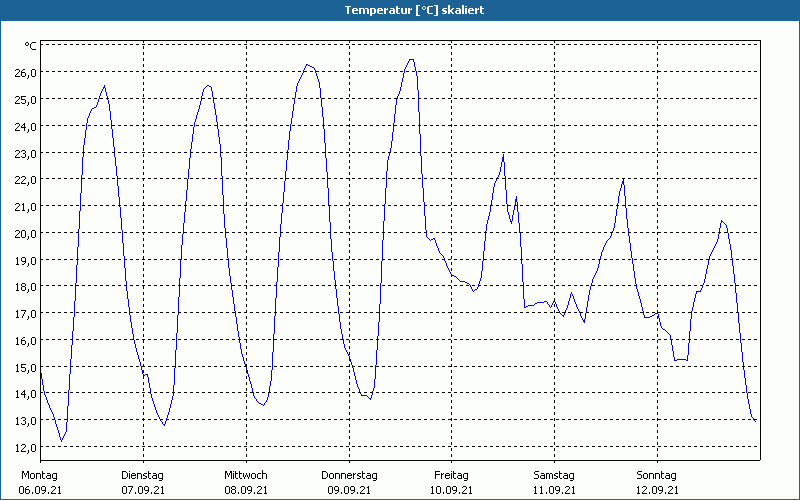Click the chart title 'Temperatur [°C] skaliert'
The image size is (800, 500).
(x=414, y=10)
